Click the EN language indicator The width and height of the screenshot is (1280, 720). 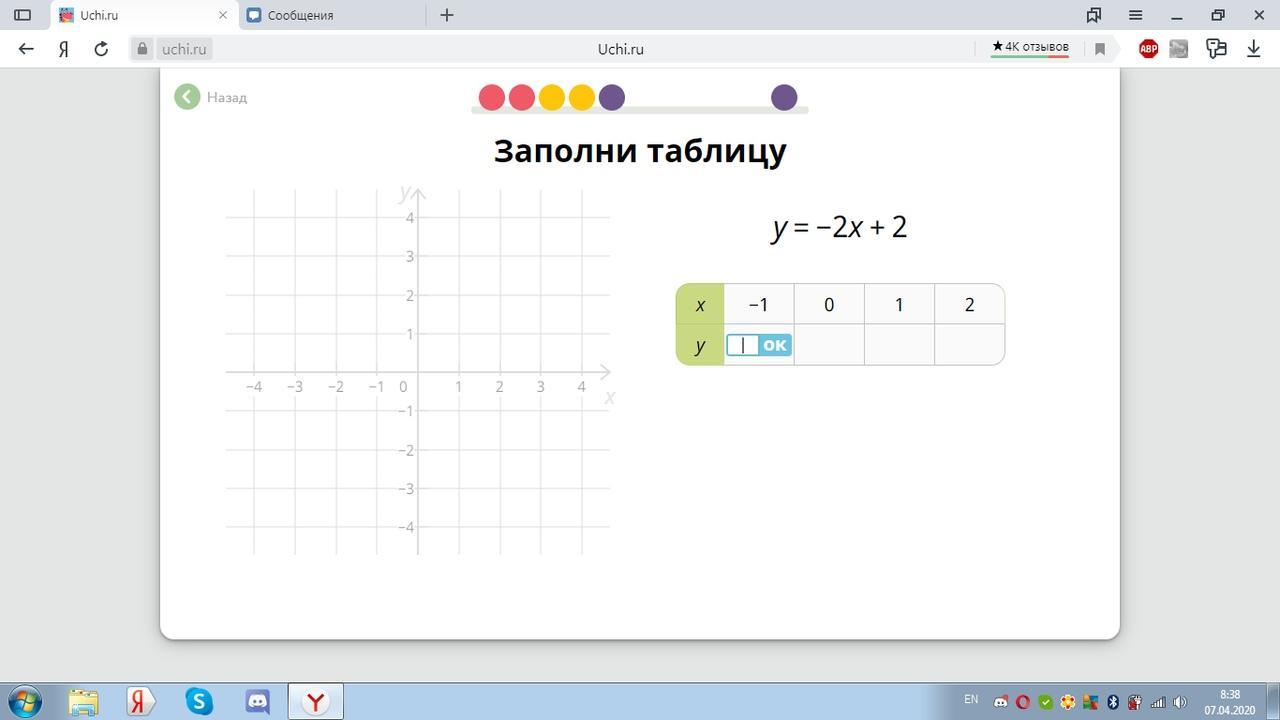point(971,699)
